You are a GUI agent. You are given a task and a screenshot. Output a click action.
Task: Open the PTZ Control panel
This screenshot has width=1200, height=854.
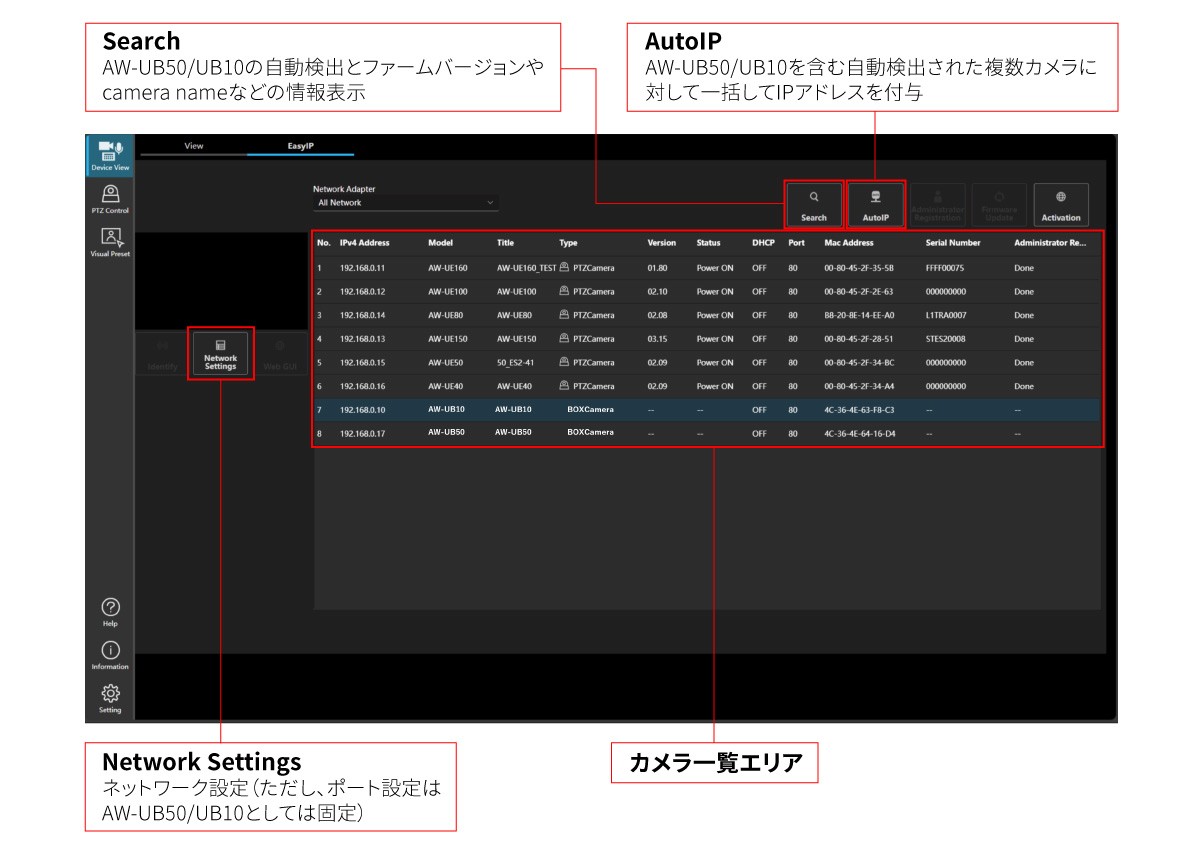click(x=110, y=199)
